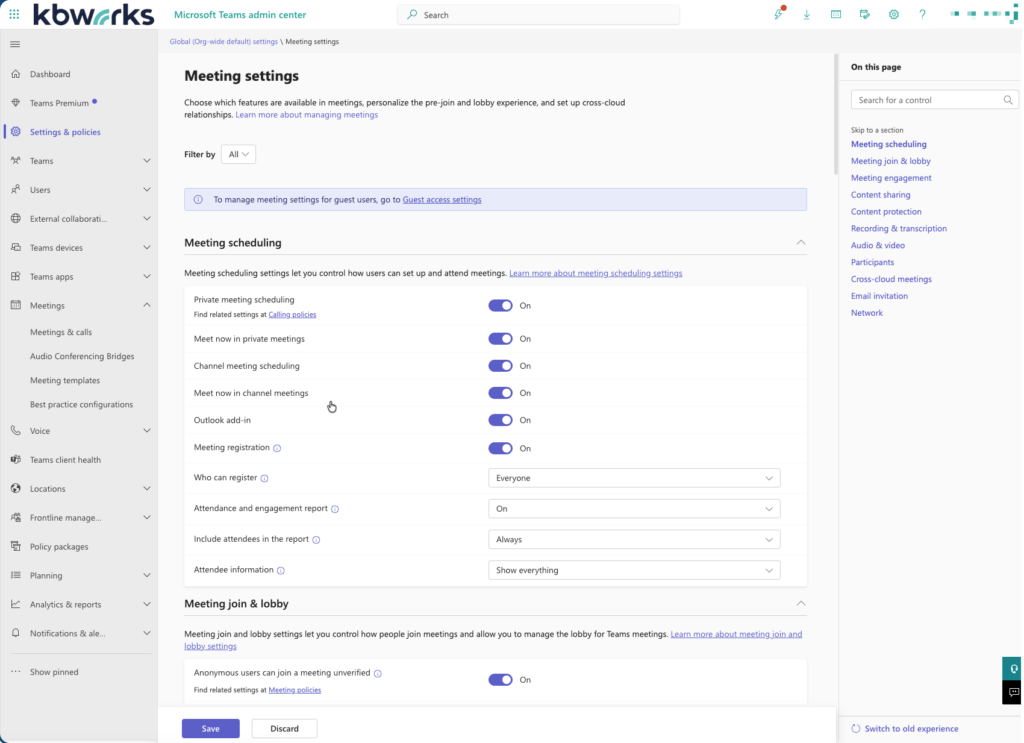Collapse the Meeting scheduling section
Image resolution: width=1024 pixels, height=743 pixels.
(x=801, y=242)
